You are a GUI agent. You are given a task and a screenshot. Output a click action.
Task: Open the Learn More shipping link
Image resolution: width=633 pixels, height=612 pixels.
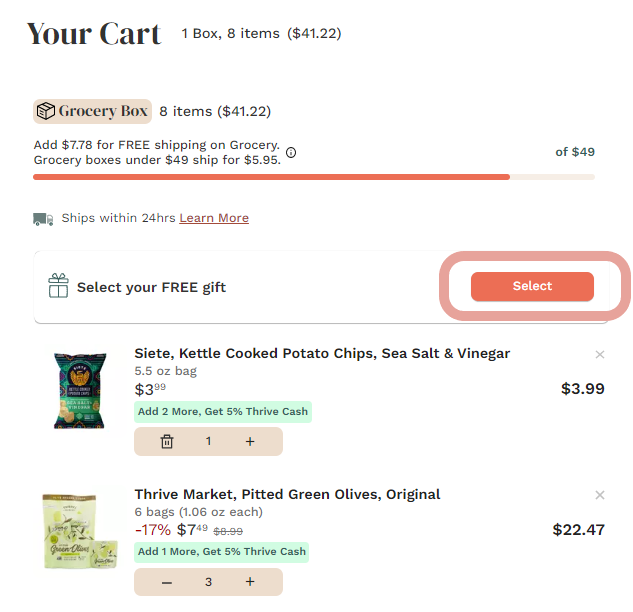214,218
